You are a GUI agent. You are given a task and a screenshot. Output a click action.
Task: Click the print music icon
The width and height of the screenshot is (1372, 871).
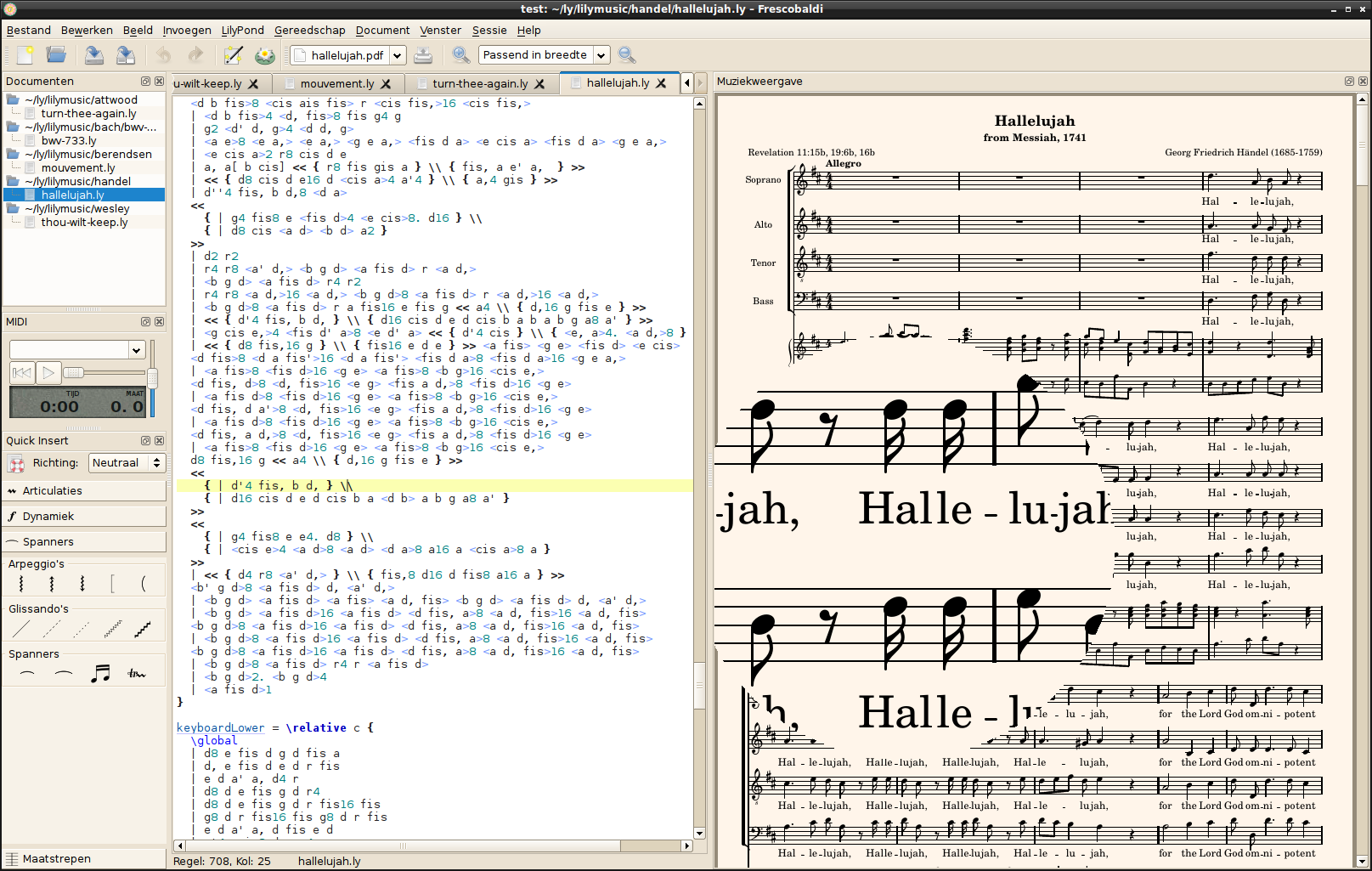pos(423,55)
